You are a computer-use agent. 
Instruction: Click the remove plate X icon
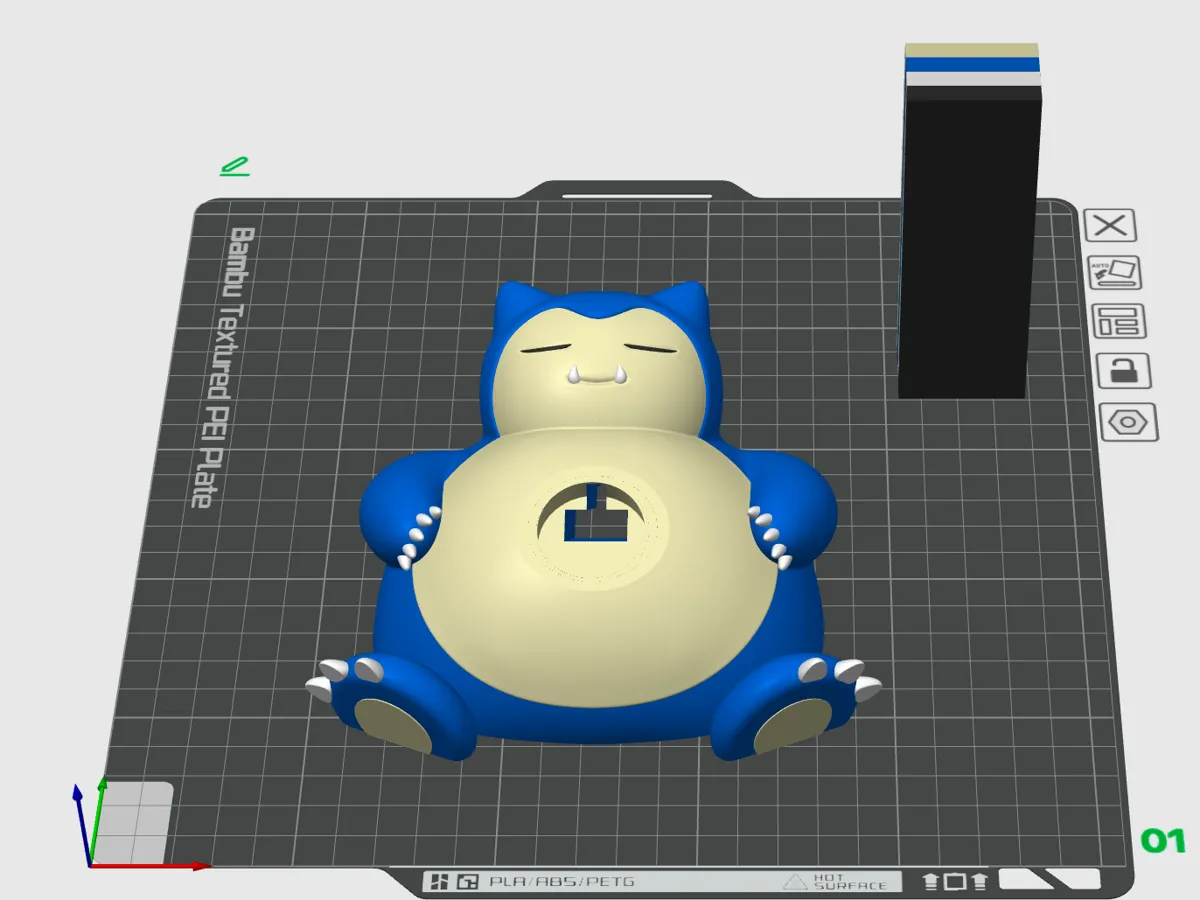point(1111,225)
